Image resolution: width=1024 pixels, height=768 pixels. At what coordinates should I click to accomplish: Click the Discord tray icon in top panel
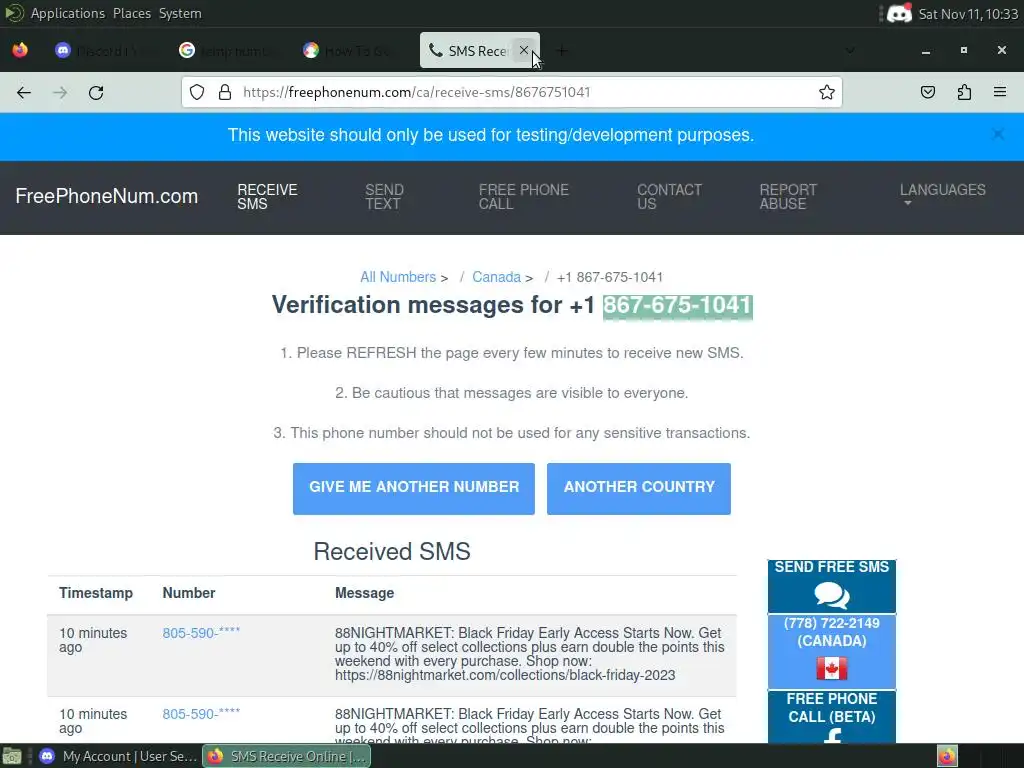pyautogui.click(x=899, y=13)
